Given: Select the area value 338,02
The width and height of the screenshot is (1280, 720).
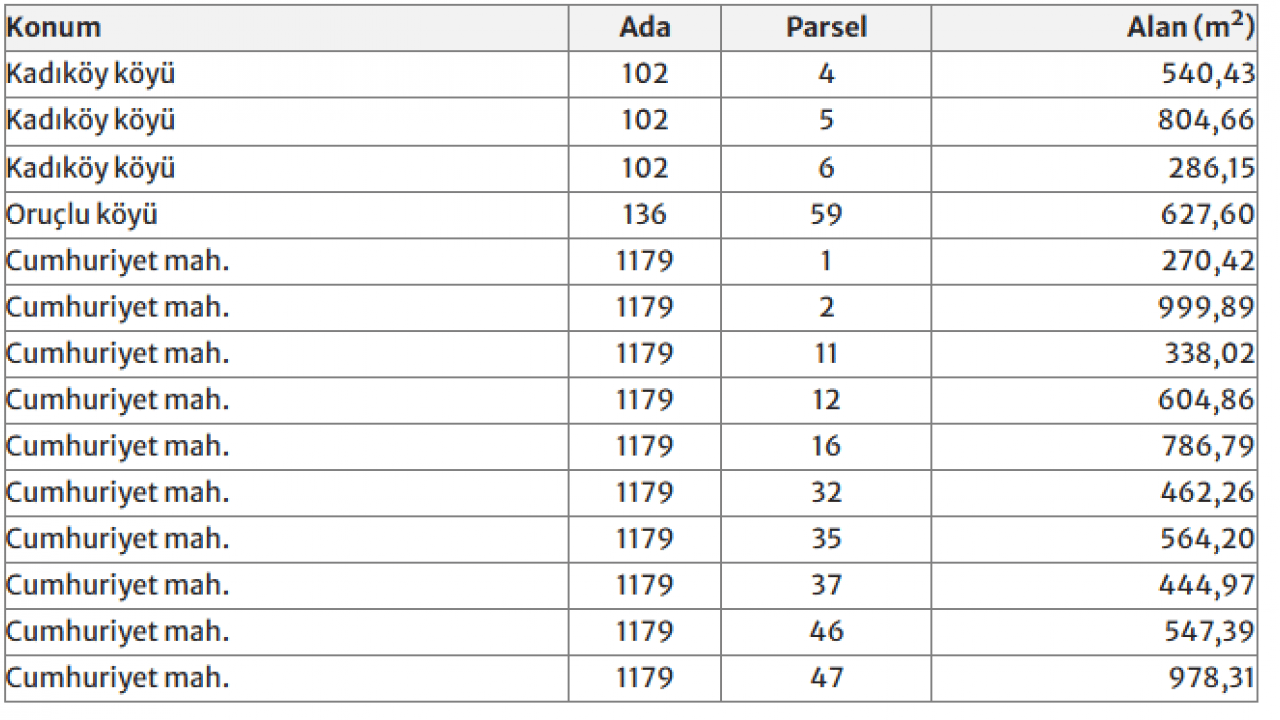Looking at the screenshot, I should tap(1208, 353).
